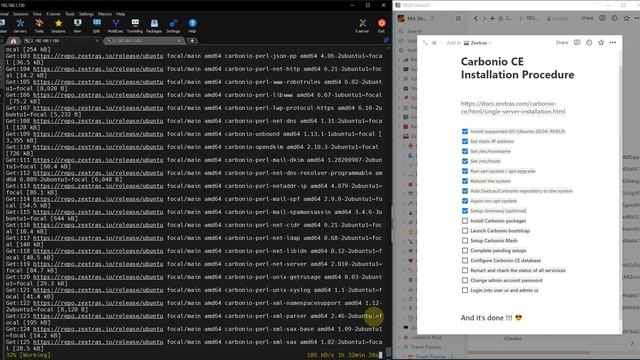Open Notion workspace switcher dropdown
Screen dimensions: 640x360
[416, 18]
